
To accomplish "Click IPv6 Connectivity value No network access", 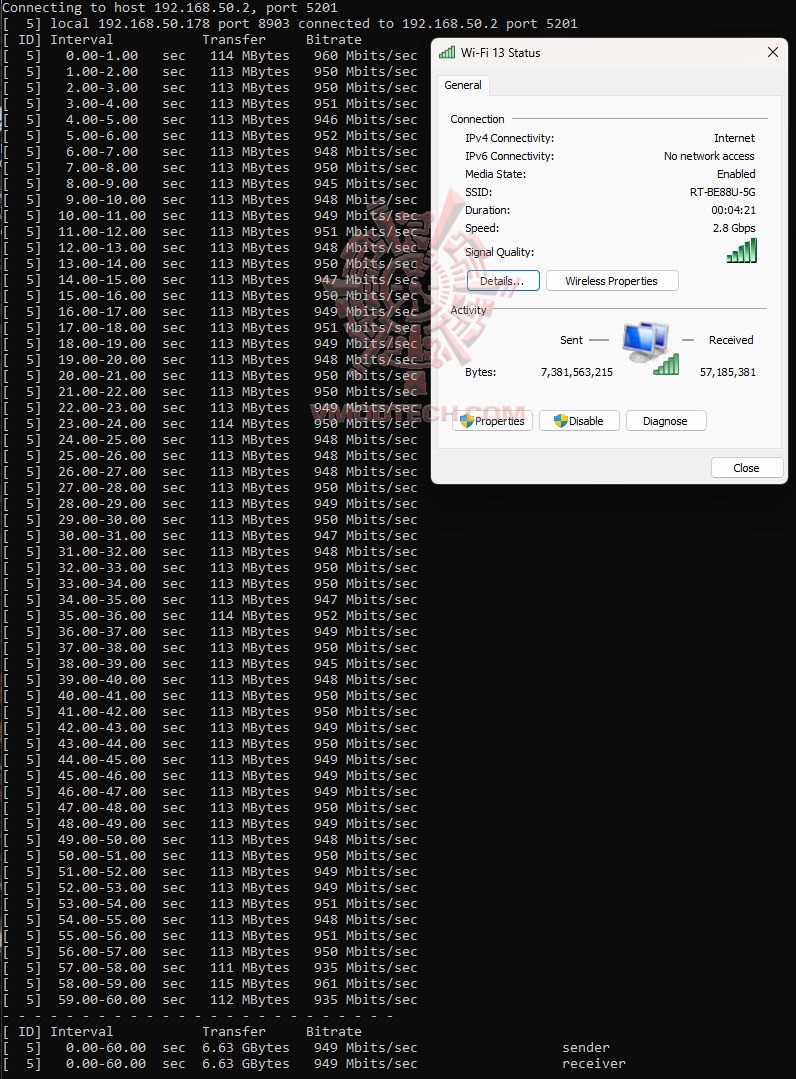I will pos(709,156).
